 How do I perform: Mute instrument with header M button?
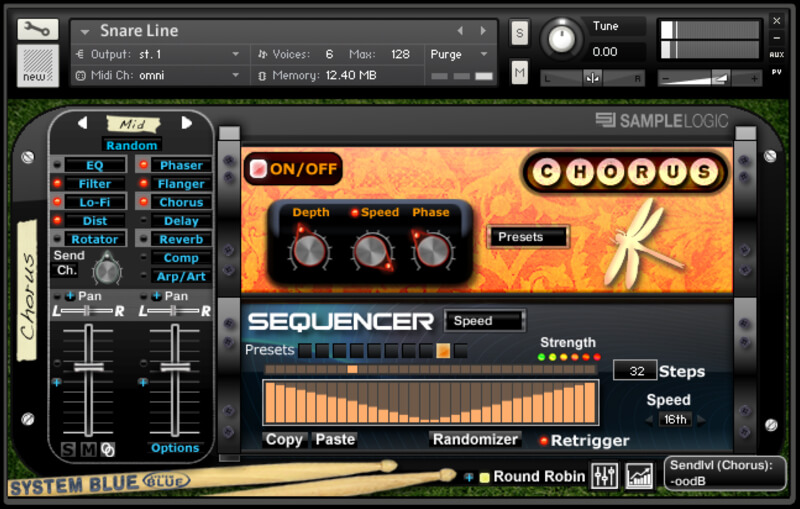coord(519,72)
